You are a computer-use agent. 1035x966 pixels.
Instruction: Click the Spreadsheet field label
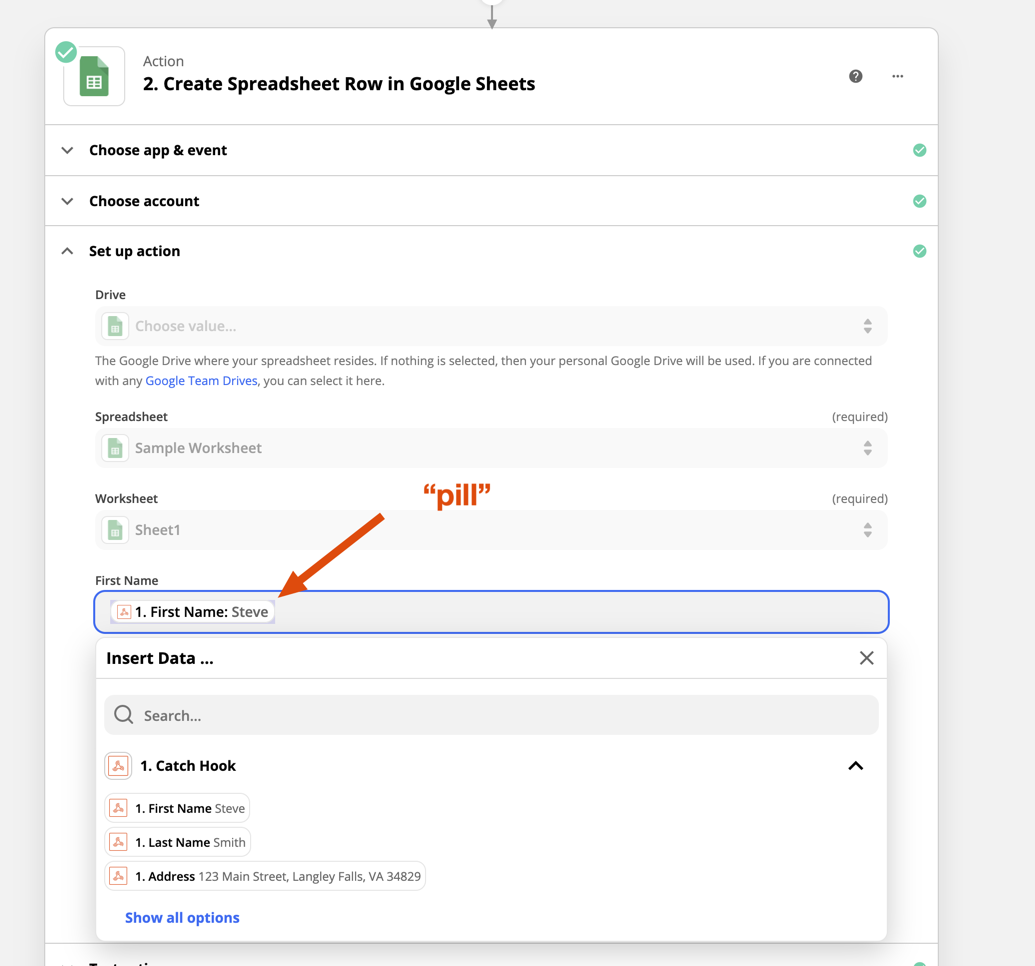tap(131, 417)
